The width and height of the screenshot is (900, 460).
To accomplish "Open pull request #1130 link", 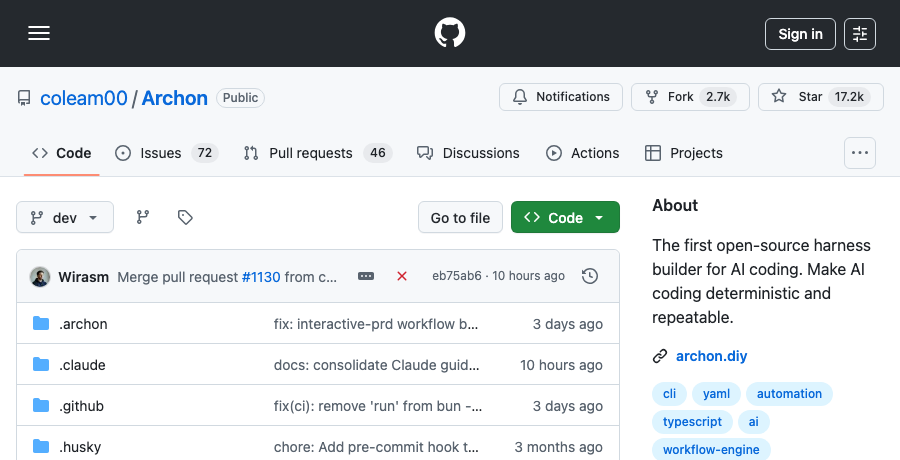I will (x=261, y=277).
